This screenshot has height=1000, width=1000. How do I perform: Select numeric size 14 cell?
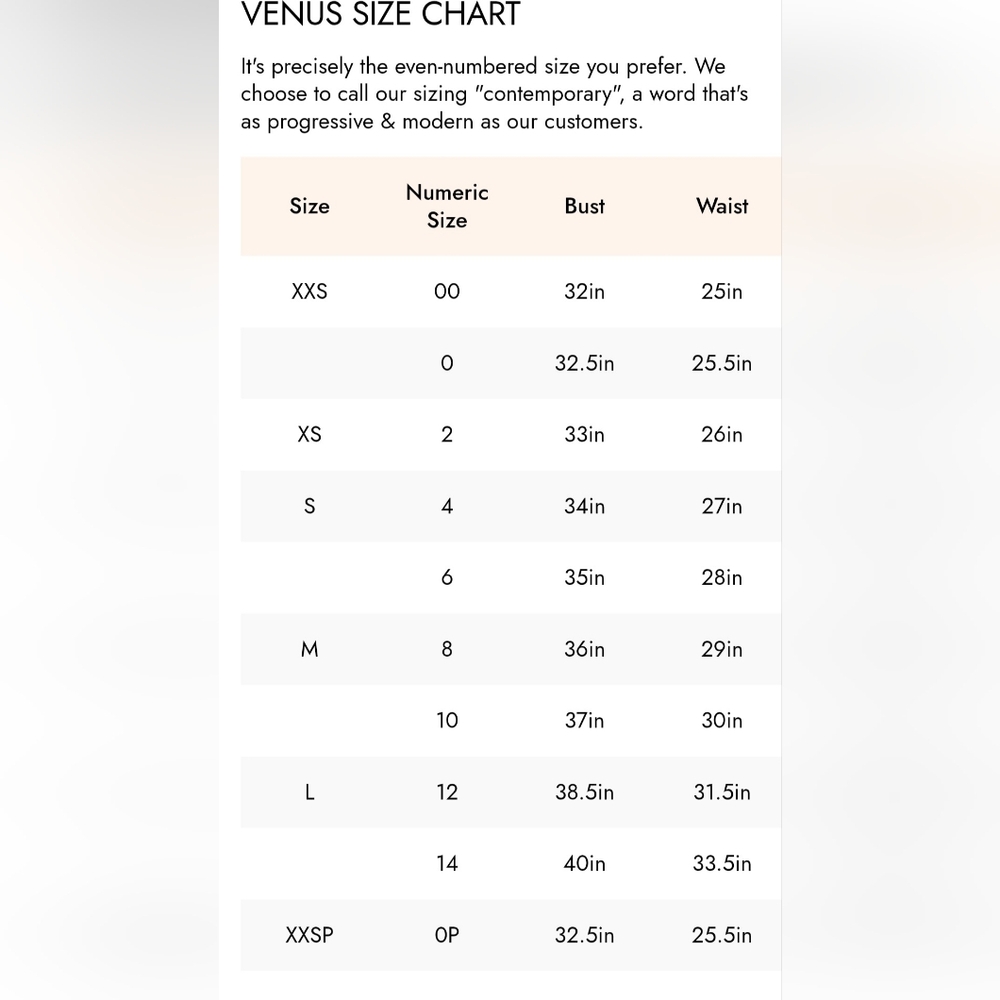coord(447,864)
